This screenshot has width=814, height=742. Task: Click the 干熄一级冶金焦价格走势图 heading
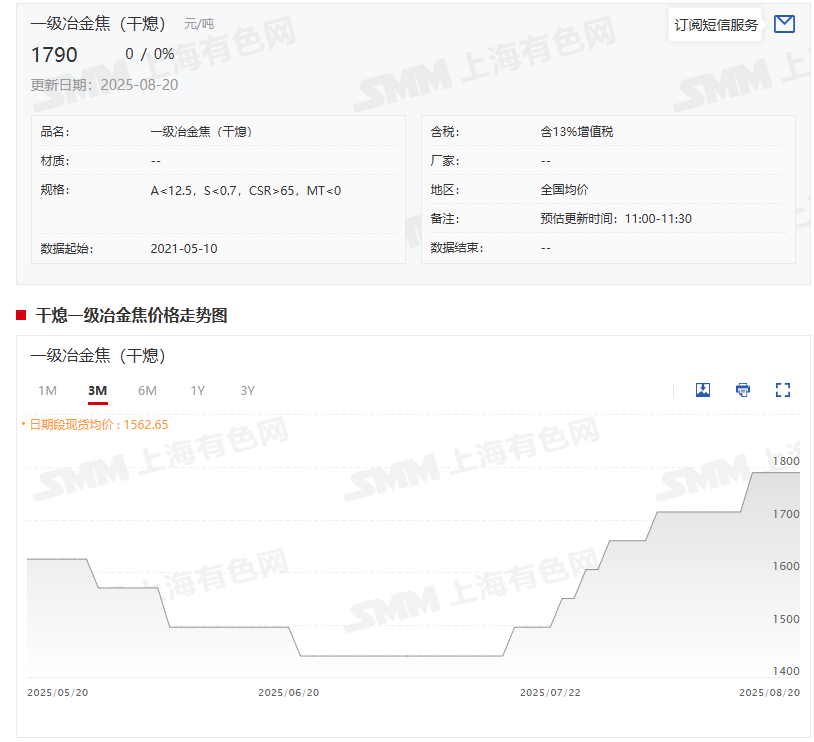tap(131, 316)
